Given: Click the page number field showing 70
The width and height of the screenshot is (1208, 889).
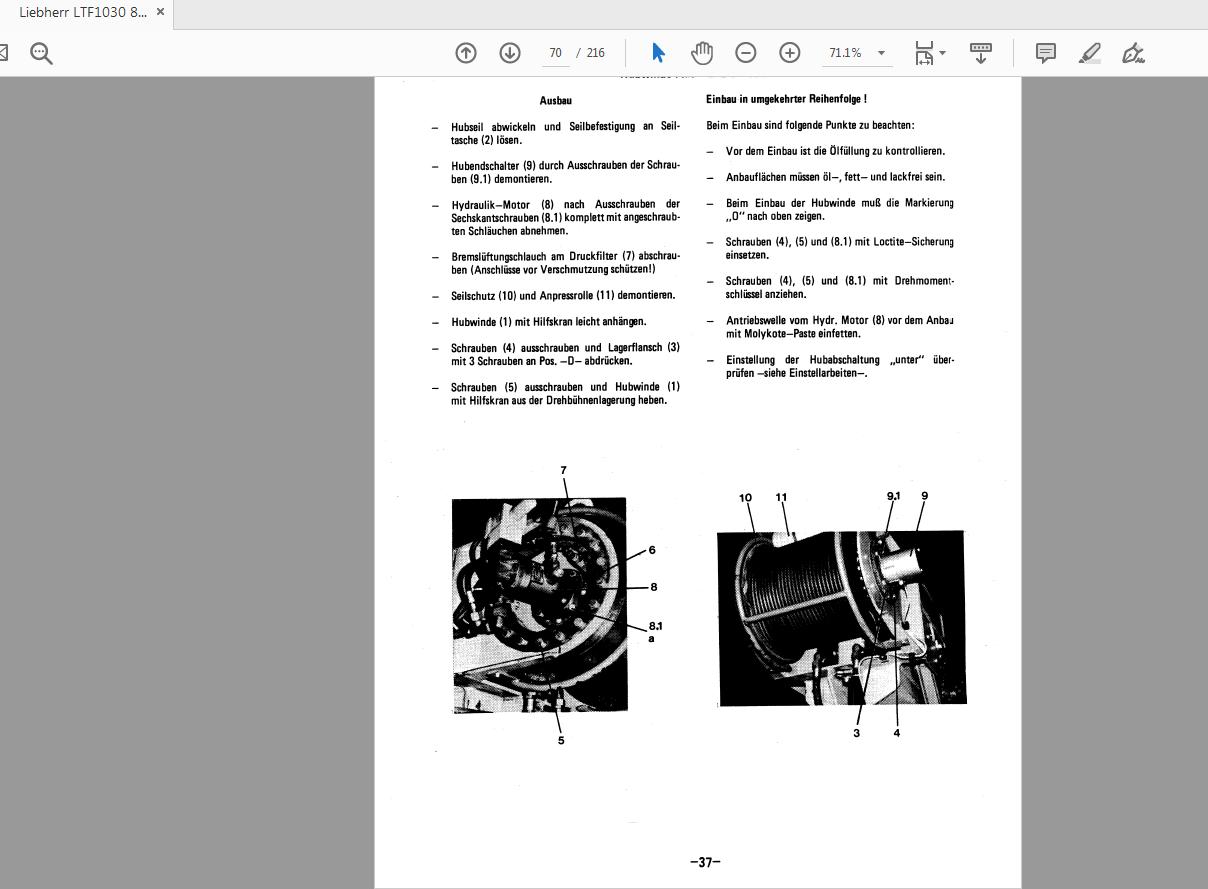Looking at the screenshot, I should [555, 53].
